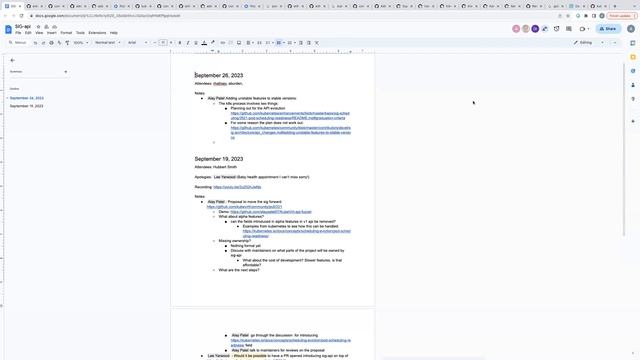The width and height of the screenshot is (640, 360).
Task: Print the document via toolbar icon
Action: [x=51, y=42]
